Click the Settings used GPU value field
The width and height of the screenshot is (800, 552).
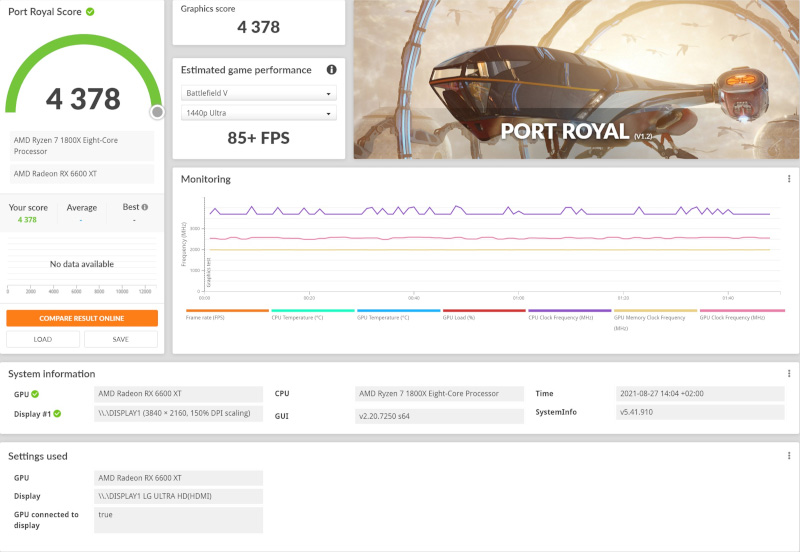pyautogui.click(x=179, y=478)
